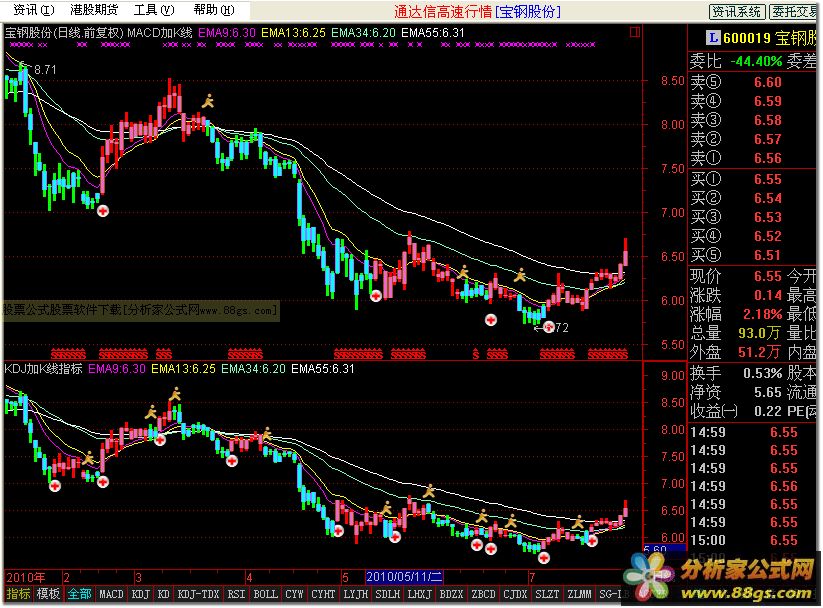The height and width of the screenshot is (608, 823).
Task: Click the main chart title 宝钢股份(日线.前复权) MACD加K线
Action: pyautogui.click(x=99, y=33)
